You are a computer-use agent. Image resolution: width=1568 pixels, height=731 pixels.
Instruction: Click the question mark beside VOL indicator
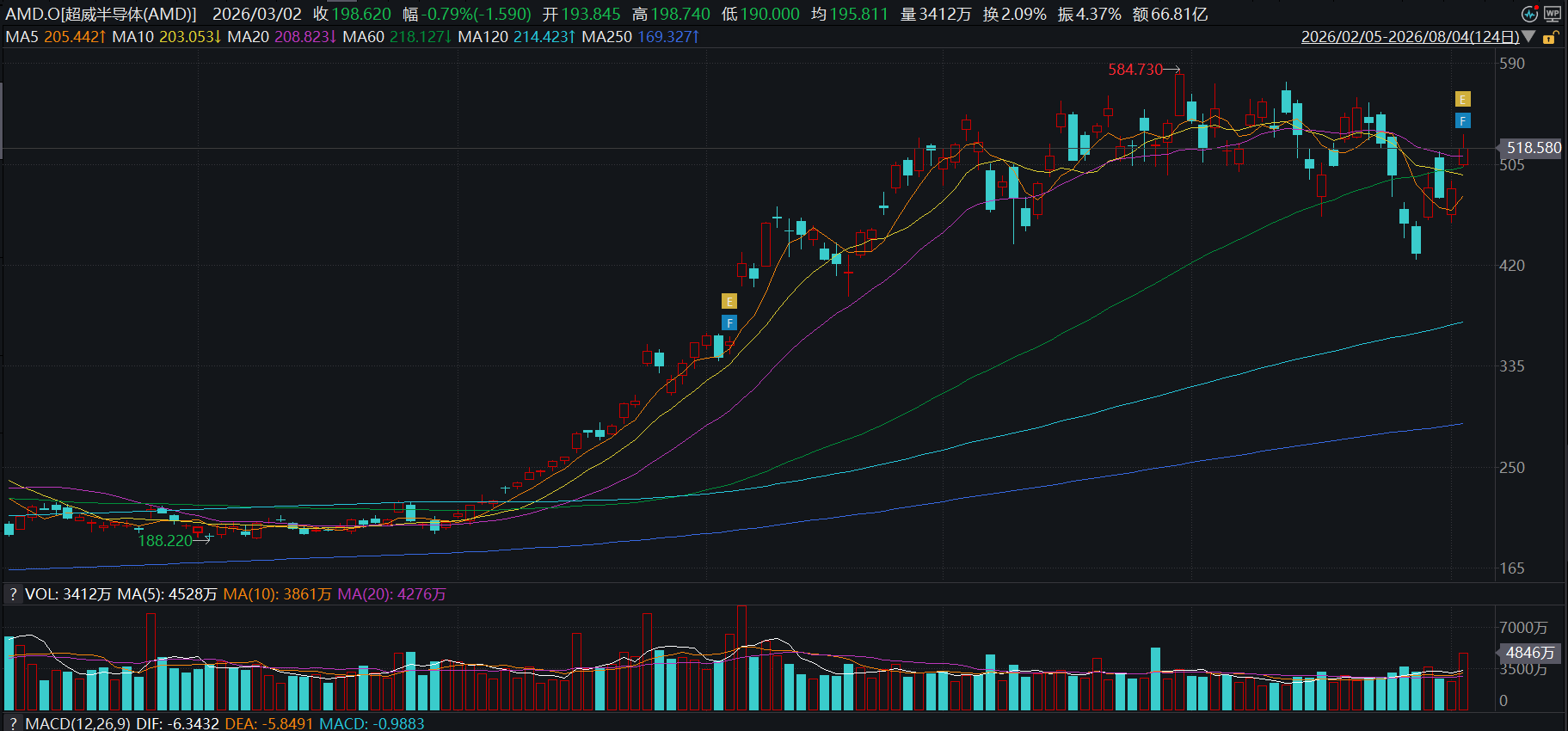click(13, 594)
